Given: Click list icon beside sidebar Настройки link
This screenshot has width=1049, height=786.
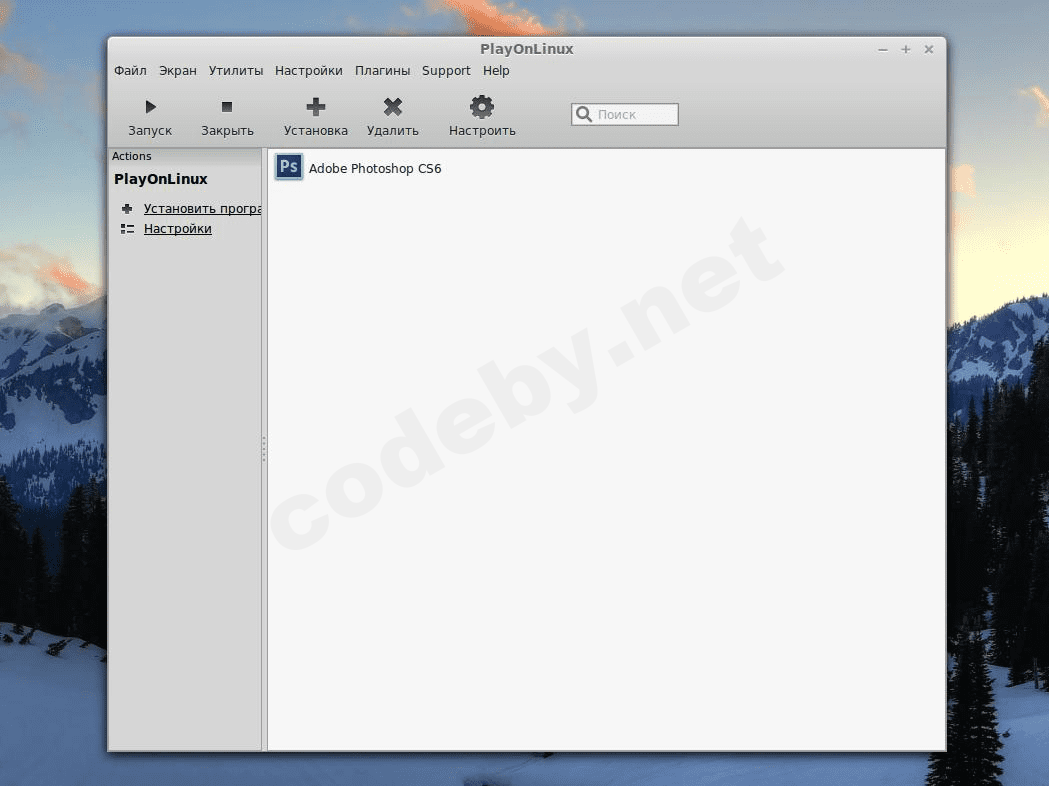Looking at the screenshot, I should (x=127, y=229).
